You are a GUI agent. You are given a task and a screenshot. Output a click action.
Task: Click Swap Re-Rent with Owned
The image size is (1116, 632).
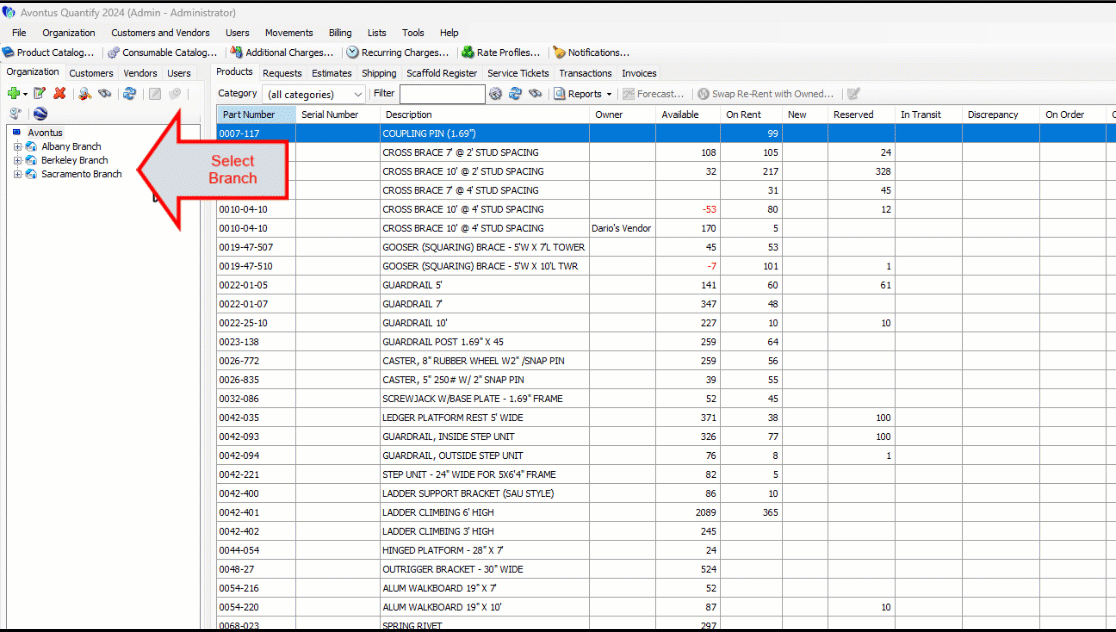tap(768, 93)
